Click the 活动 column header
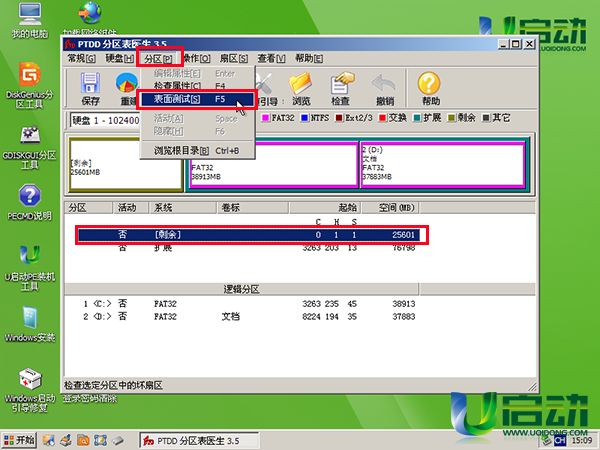 click(x=130, y=208)
